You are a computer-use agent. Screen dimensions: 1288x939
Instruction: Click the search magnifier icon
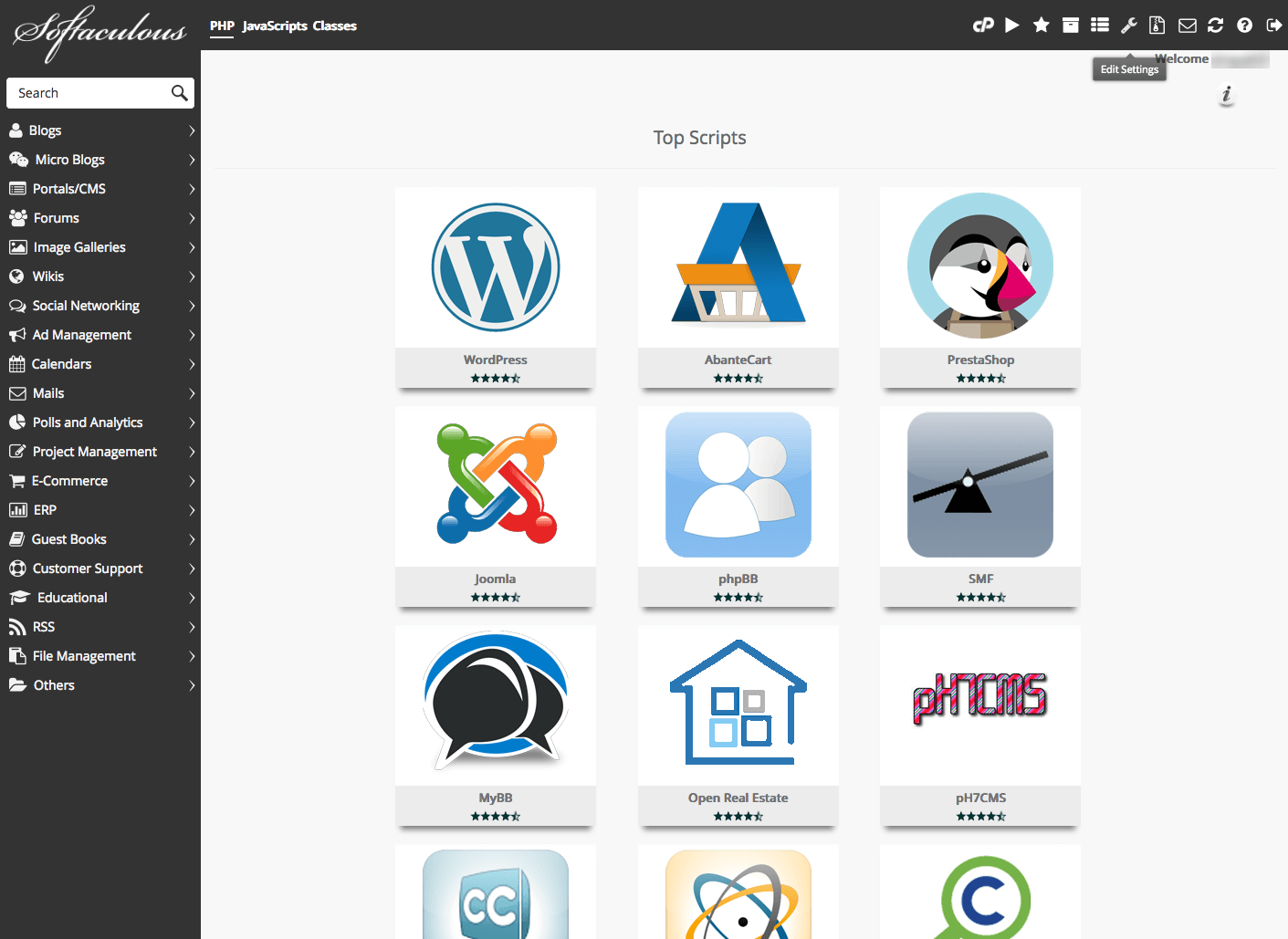(x=180, y=93)
